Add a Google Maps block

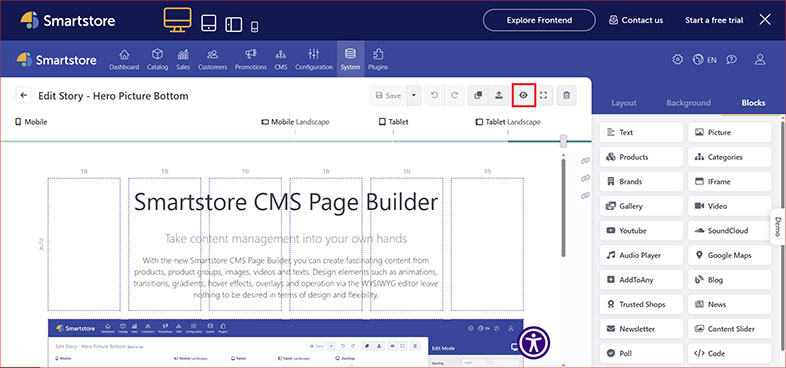pos(729,255)
